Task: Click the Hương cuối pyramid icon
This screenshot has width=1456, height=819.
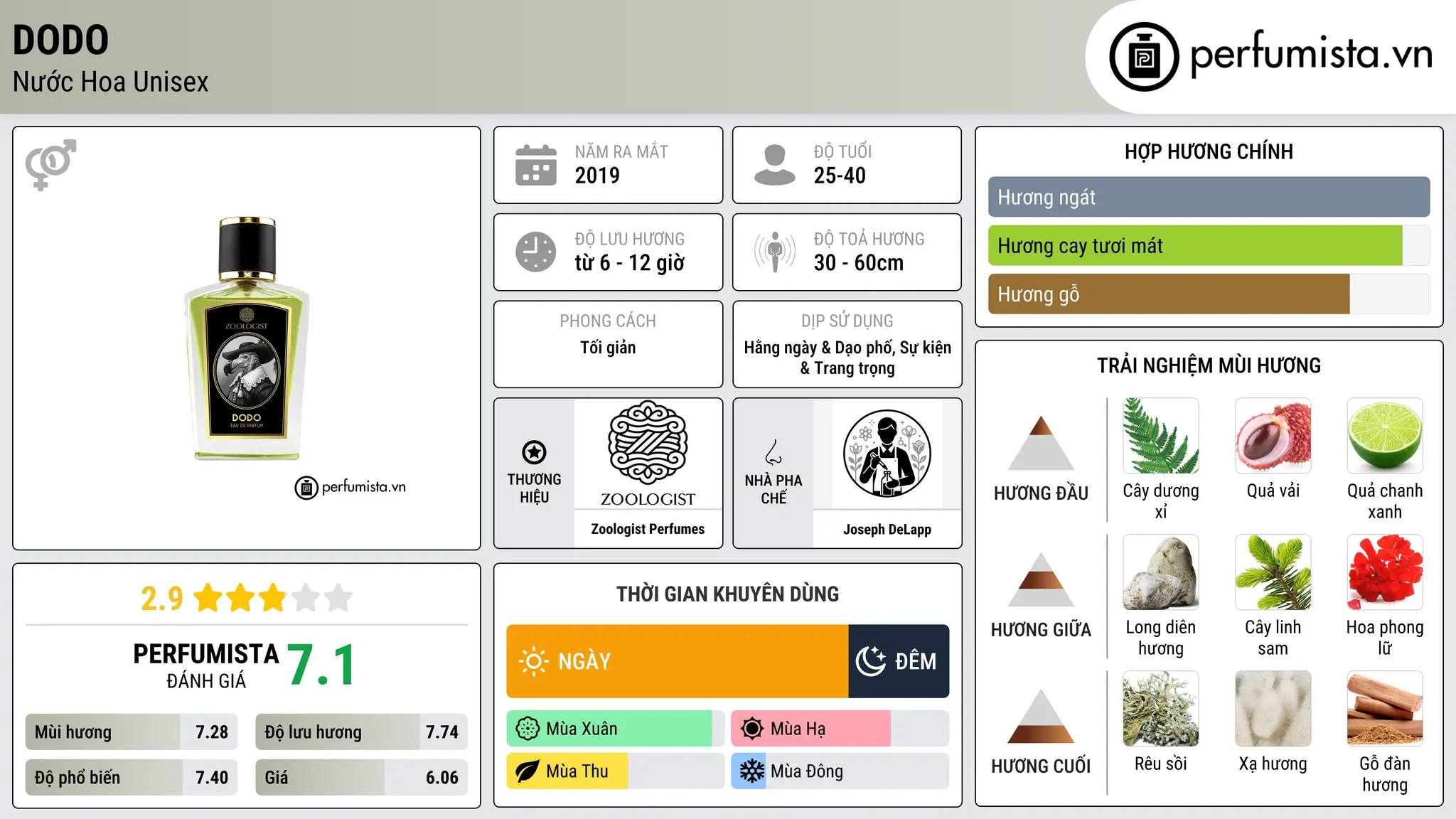Action: [1041, 716]
